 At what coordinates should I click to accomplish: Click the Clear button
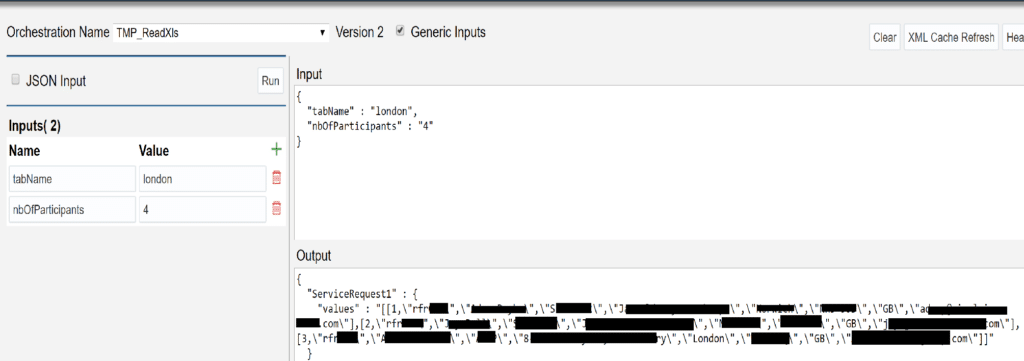tap(884, 37)
